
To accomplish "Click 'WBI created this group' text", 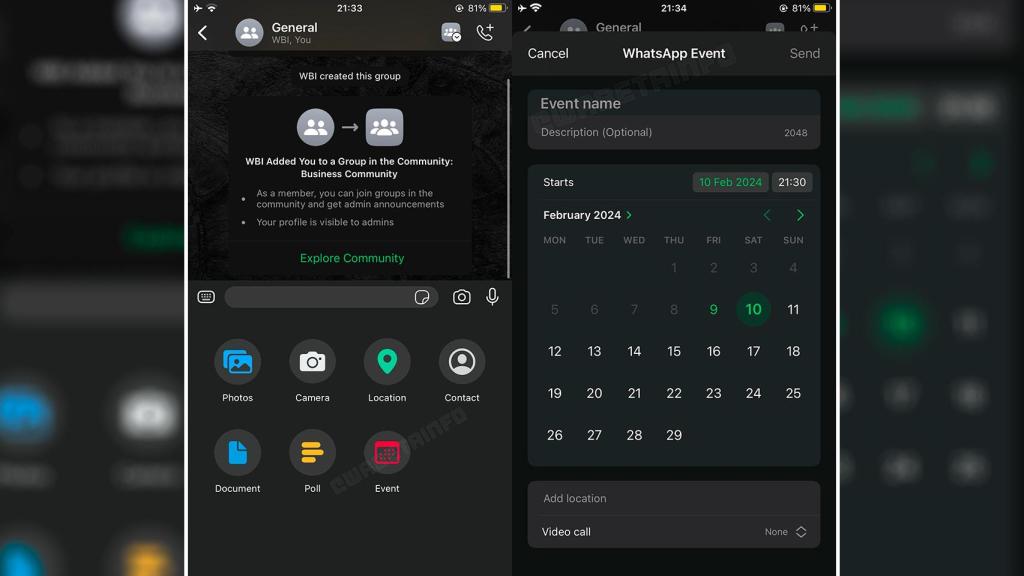I will (x=350, y=76).
